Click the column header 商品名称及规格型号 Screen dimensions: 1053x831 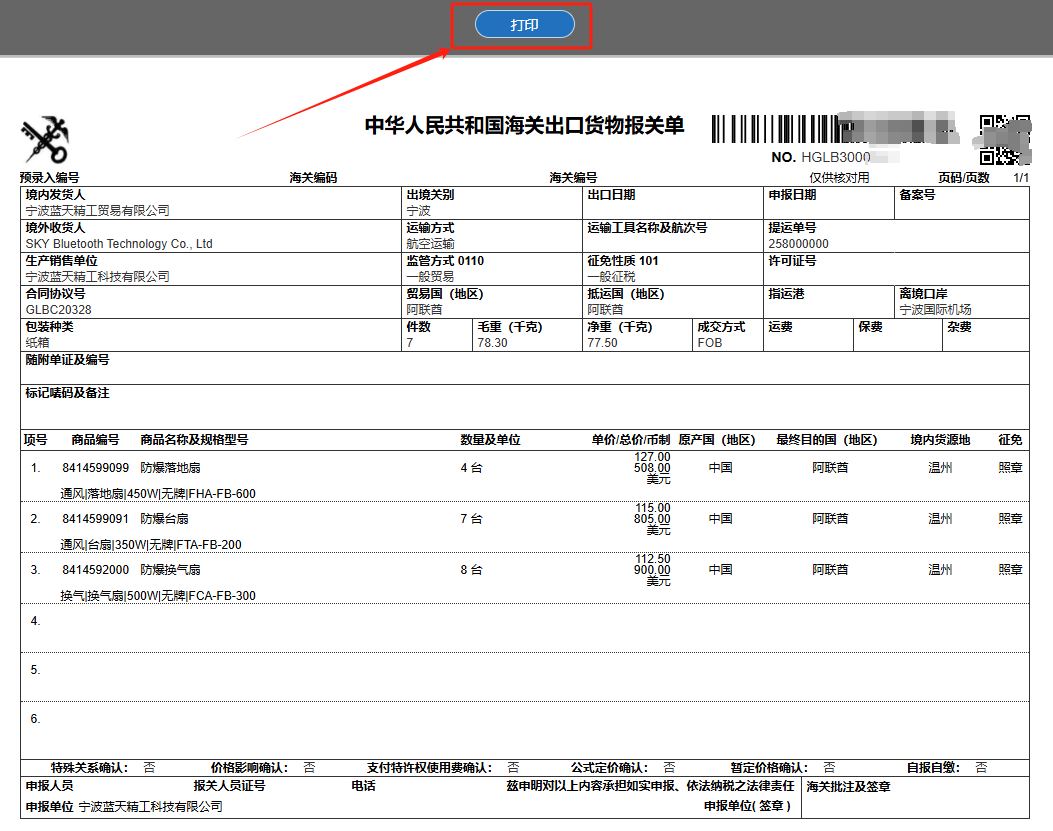(194, 440)
